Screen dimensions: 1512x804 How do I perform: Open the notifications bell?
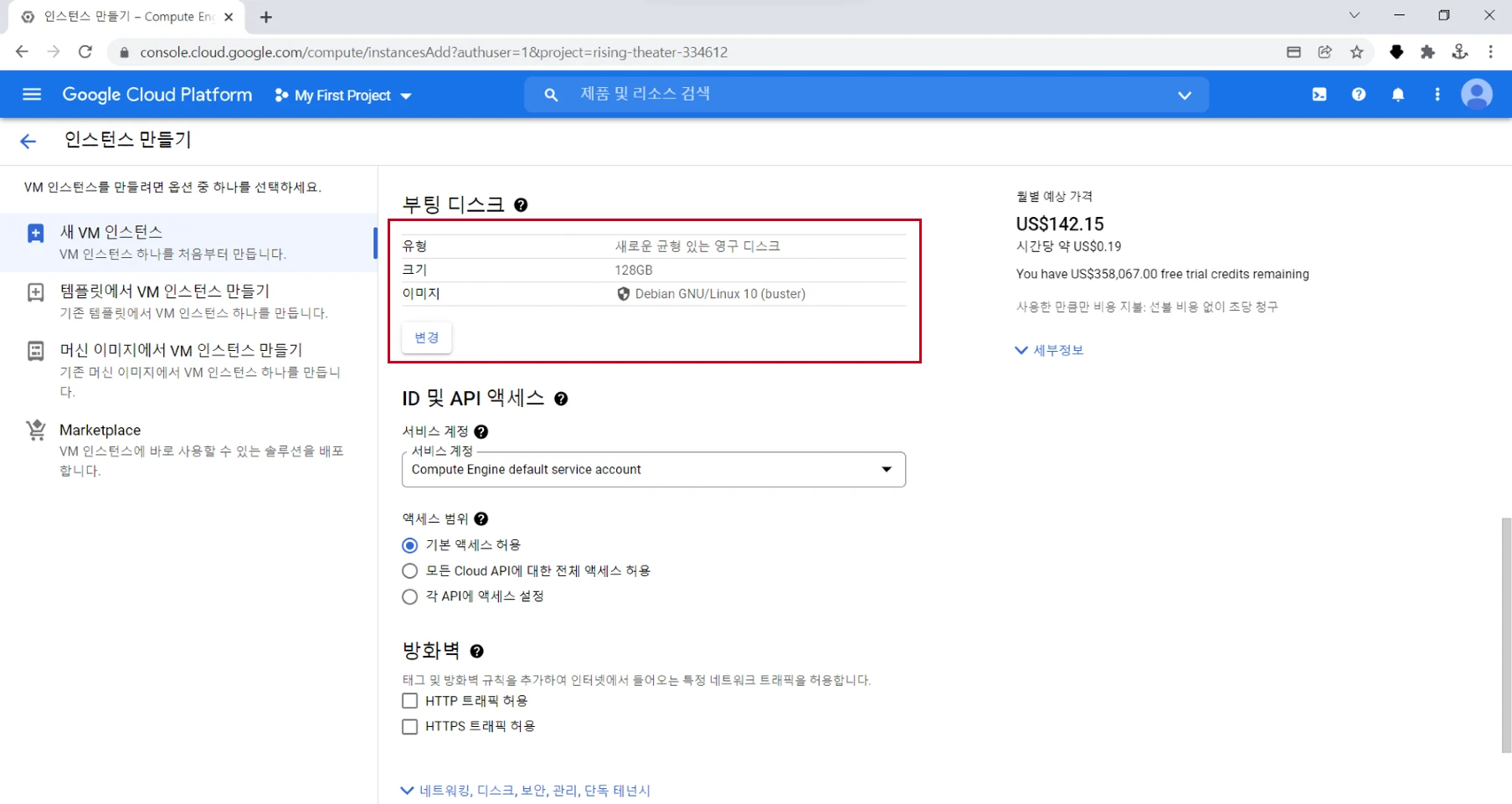click(1398, 95)
